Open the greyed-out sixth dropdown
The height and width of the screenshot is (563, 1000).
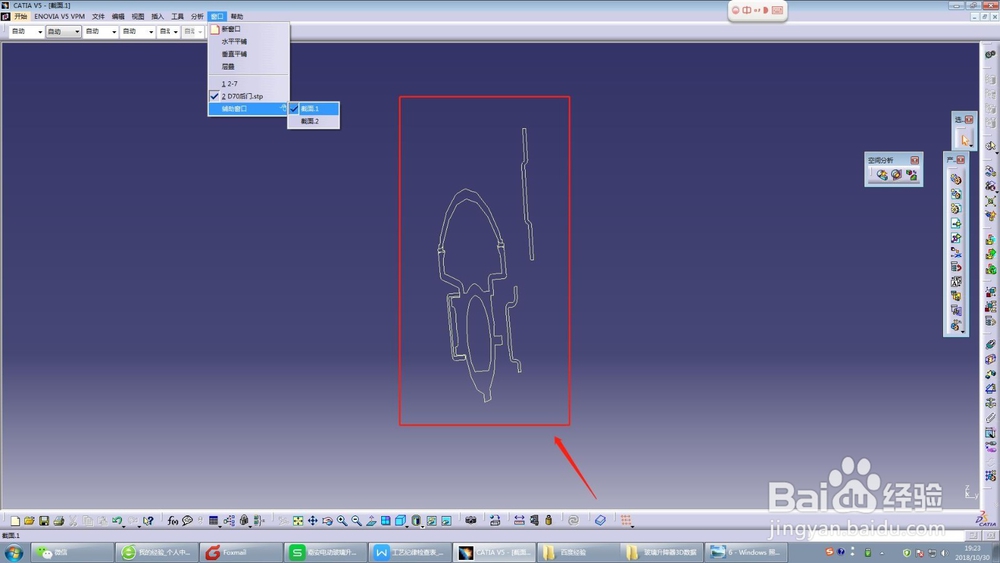(193, 31)
